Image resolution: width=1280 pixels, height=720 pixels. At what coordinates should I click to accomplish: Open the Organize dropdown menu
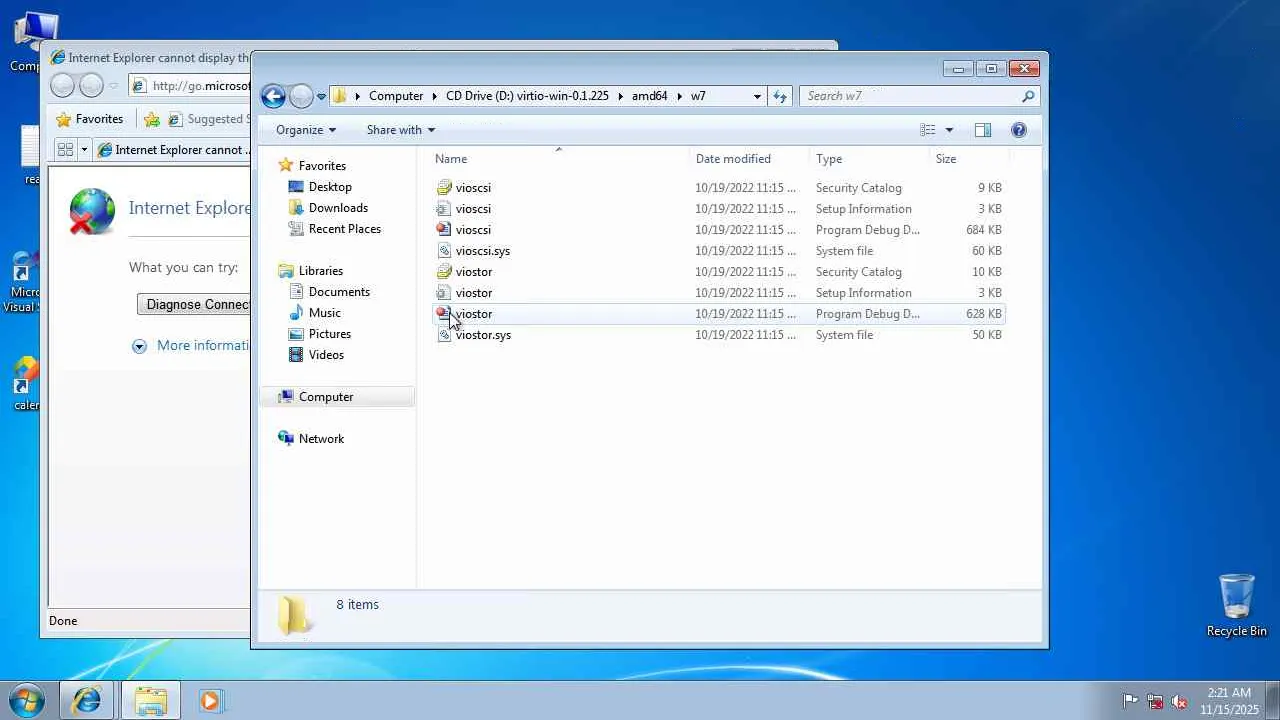coord(306,130)
